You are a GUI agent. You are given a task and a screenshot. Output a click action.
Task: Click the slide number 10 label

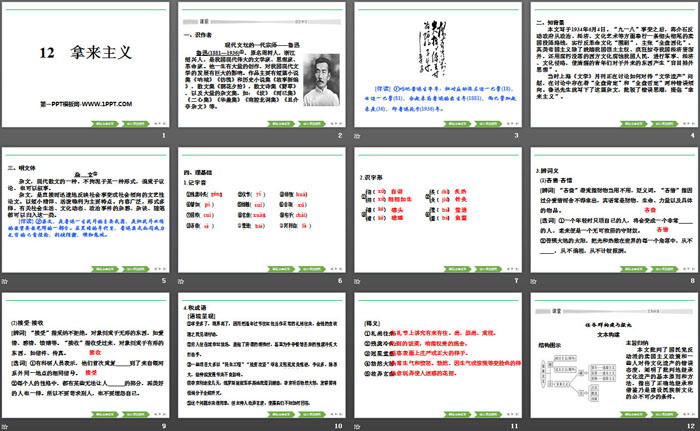(x=338, y=426)
